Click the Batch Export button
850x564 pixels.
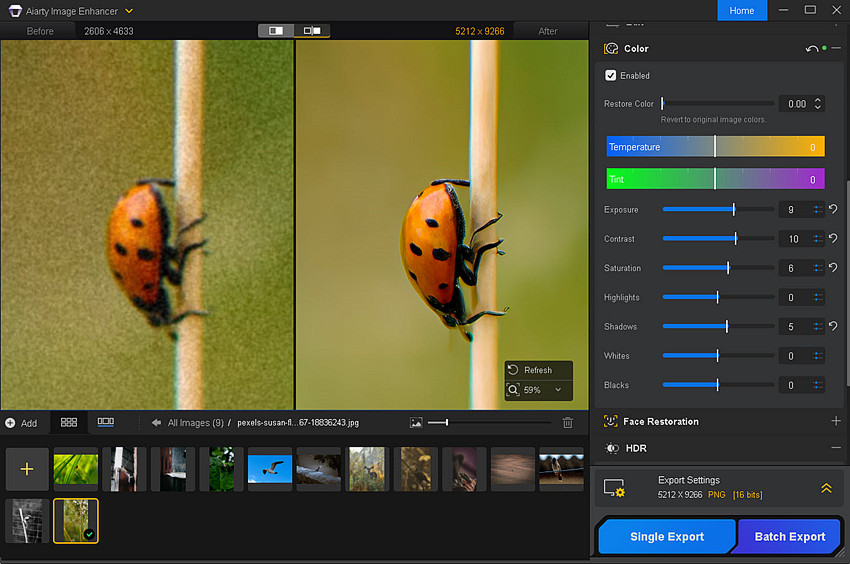pyautogui.click(x=789, y=536)
